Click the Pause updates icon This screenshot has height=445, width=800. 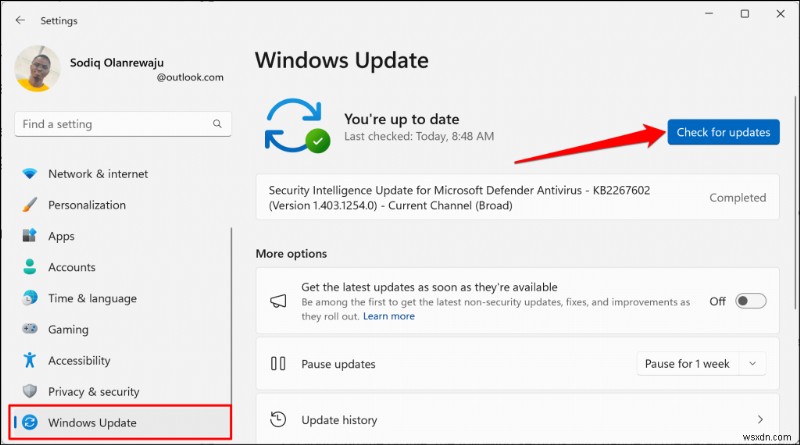pyautogui.click(x=278, y=364)
